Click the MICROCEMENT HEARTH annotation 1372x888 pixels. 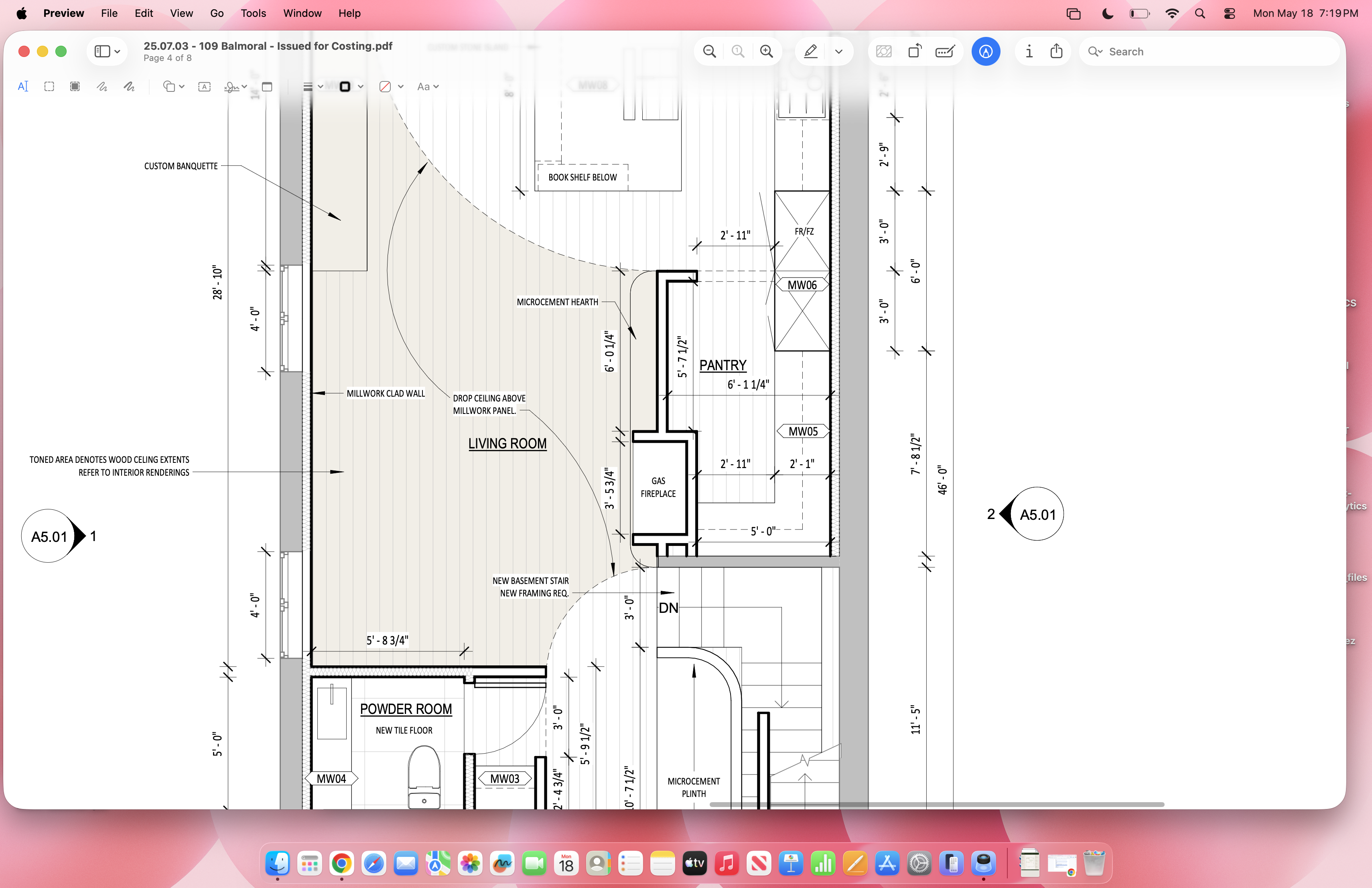coord(558,302)
